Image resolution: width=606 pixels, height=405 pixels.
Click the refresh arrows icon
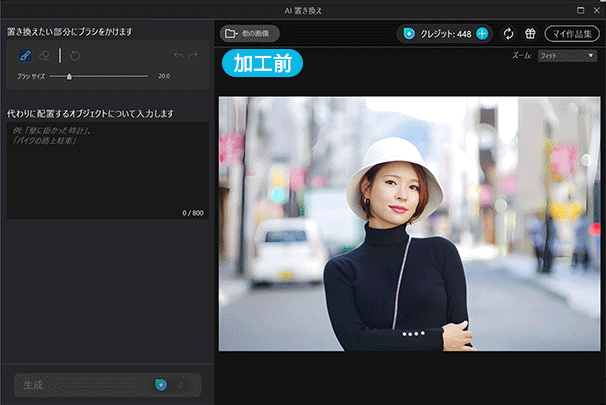(x=509, y=34)
